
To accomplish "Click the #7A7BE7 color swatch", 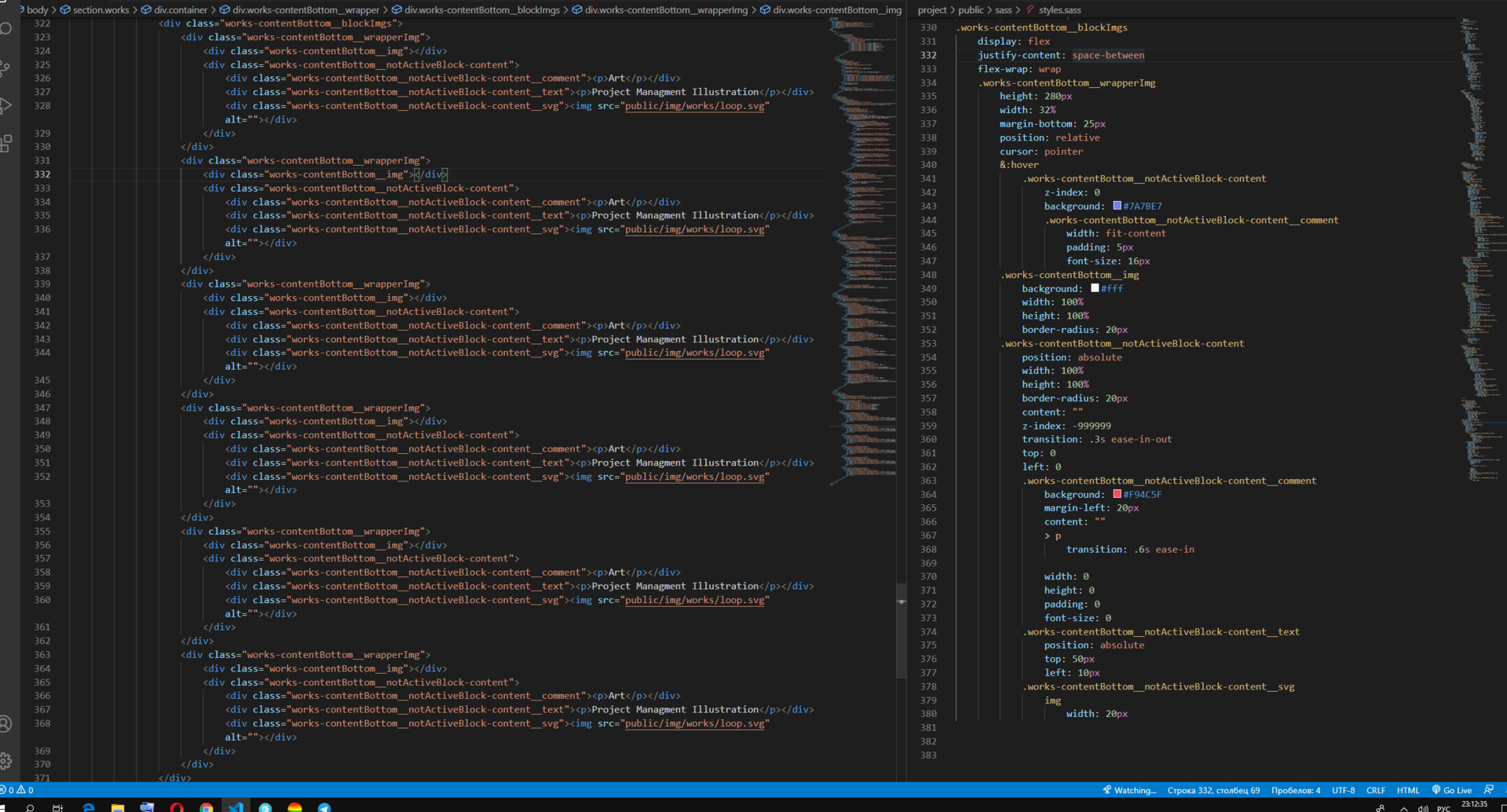I will click(1117, 206).
